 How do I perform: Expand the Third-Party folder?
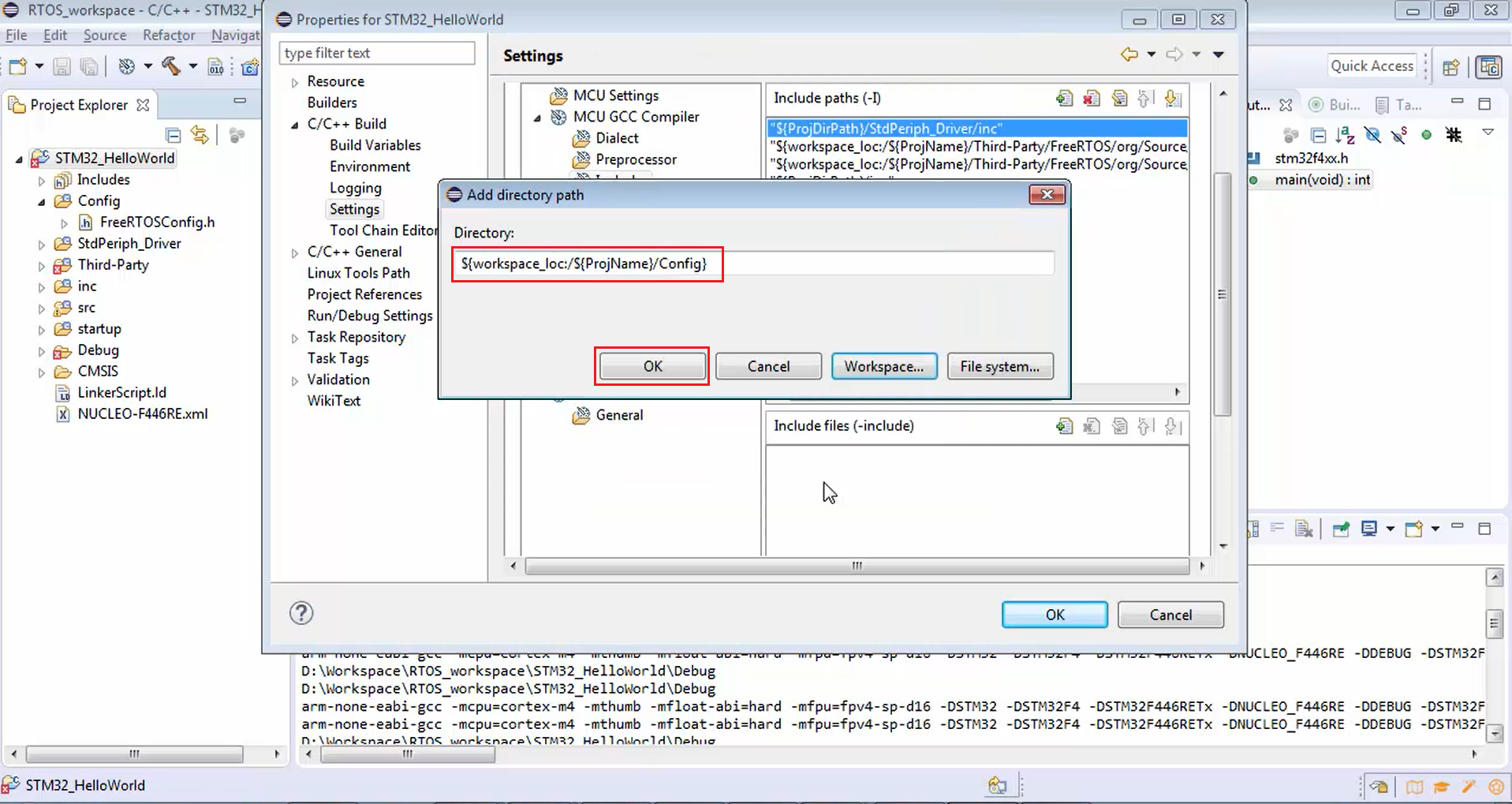[41, 265]
